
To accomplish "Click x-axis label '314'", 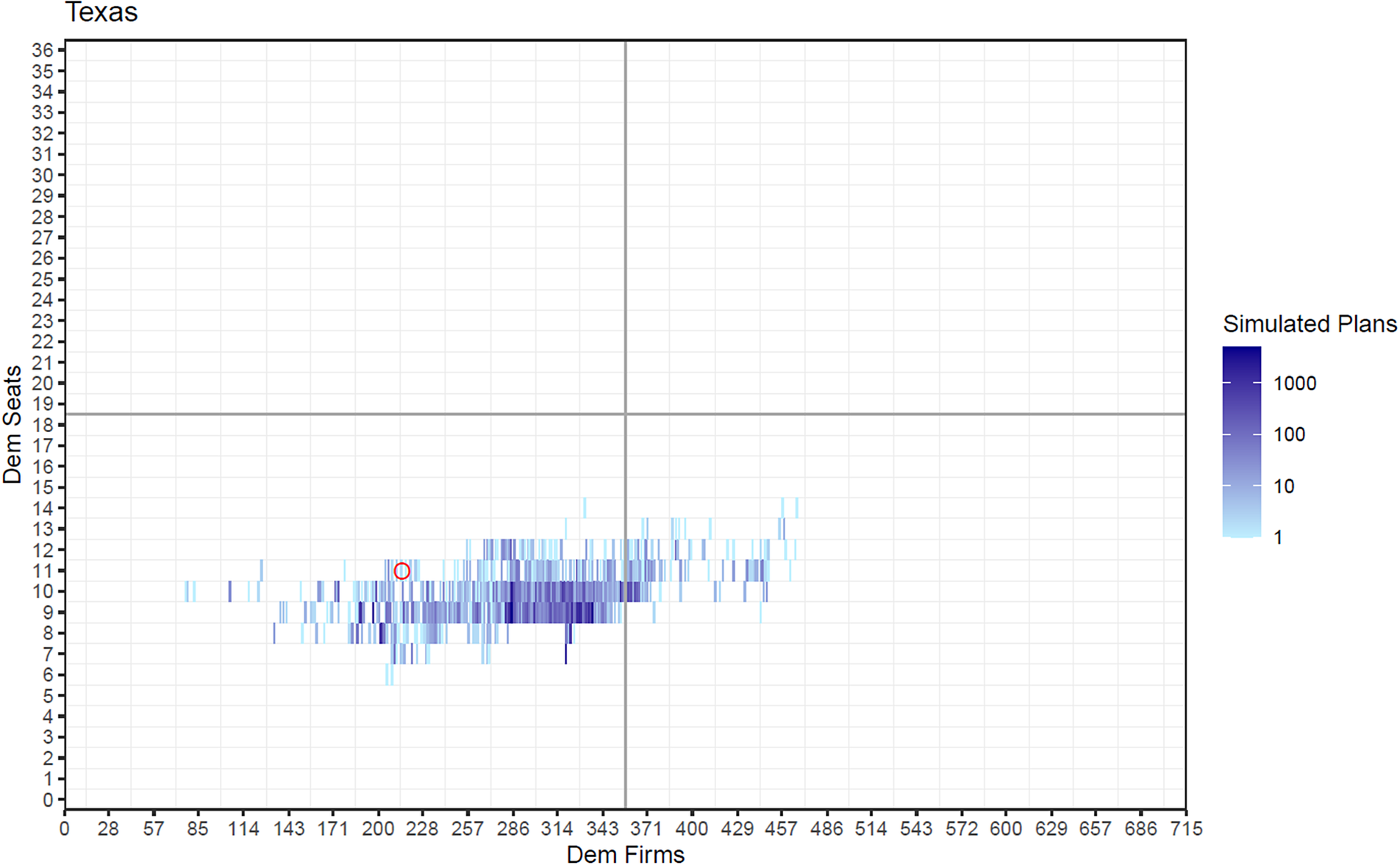I will click(x=557, y=829).
